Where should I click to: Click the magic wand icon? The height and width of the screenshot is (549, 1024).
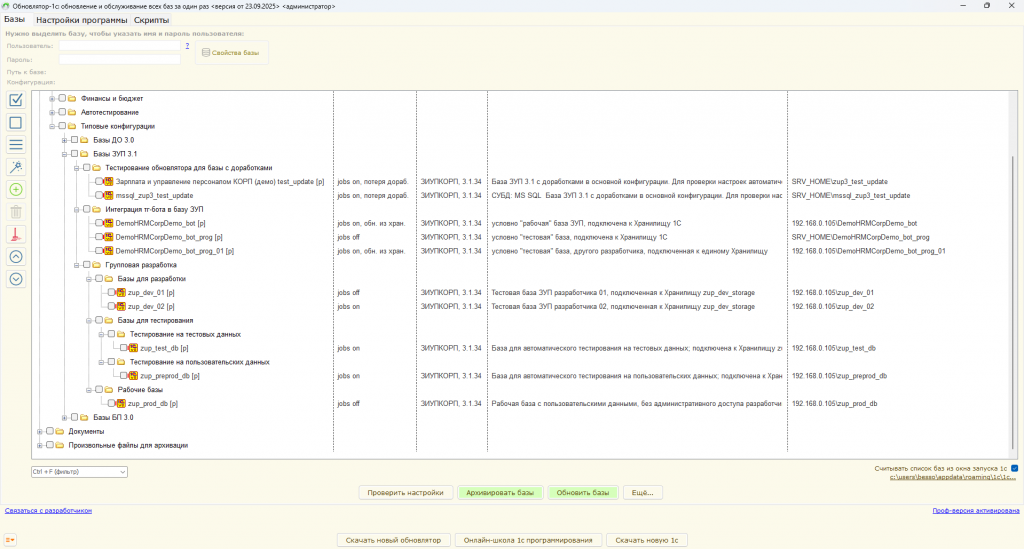pyautogui.click(x=16, y=167)
